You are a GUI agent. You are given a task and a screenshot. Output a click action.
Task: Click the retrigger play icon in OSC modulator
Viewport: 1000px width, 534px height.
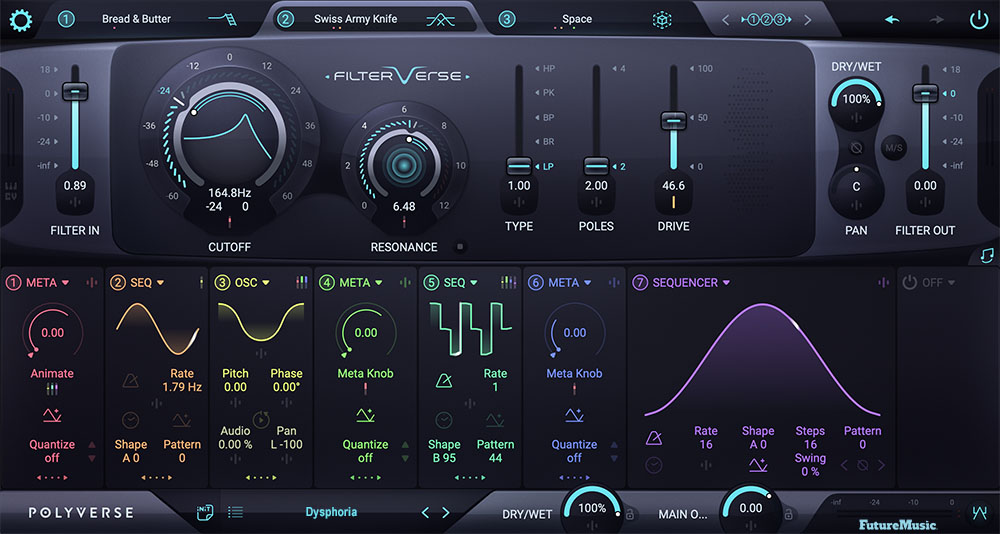tap(261, 419)
